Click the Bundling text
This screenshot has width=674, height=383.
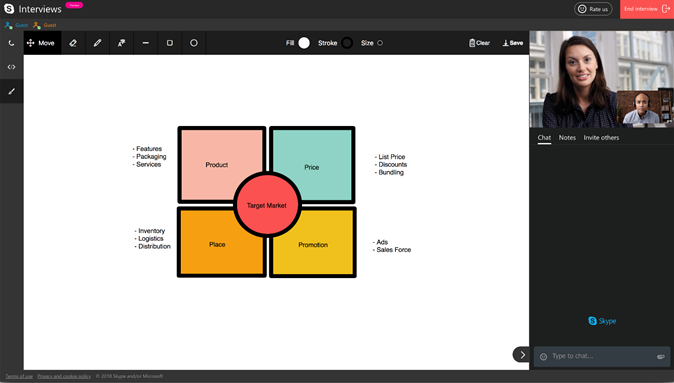pos(389,172)
